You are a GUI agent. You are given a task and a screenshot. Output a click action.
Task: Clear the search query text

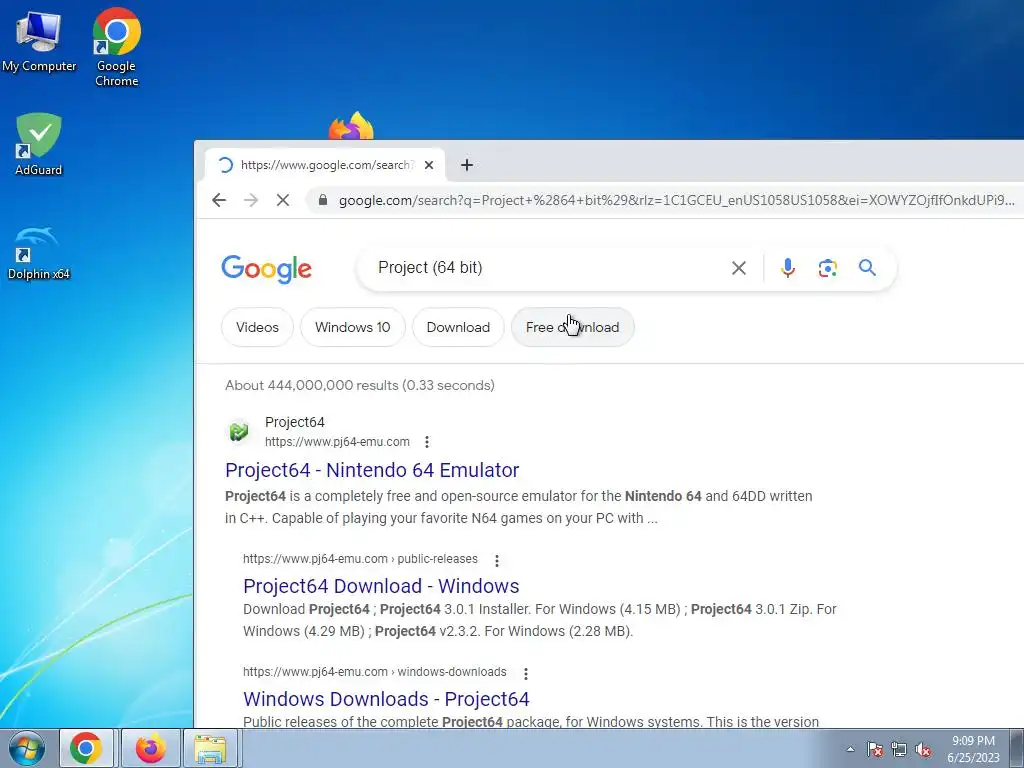739,268
